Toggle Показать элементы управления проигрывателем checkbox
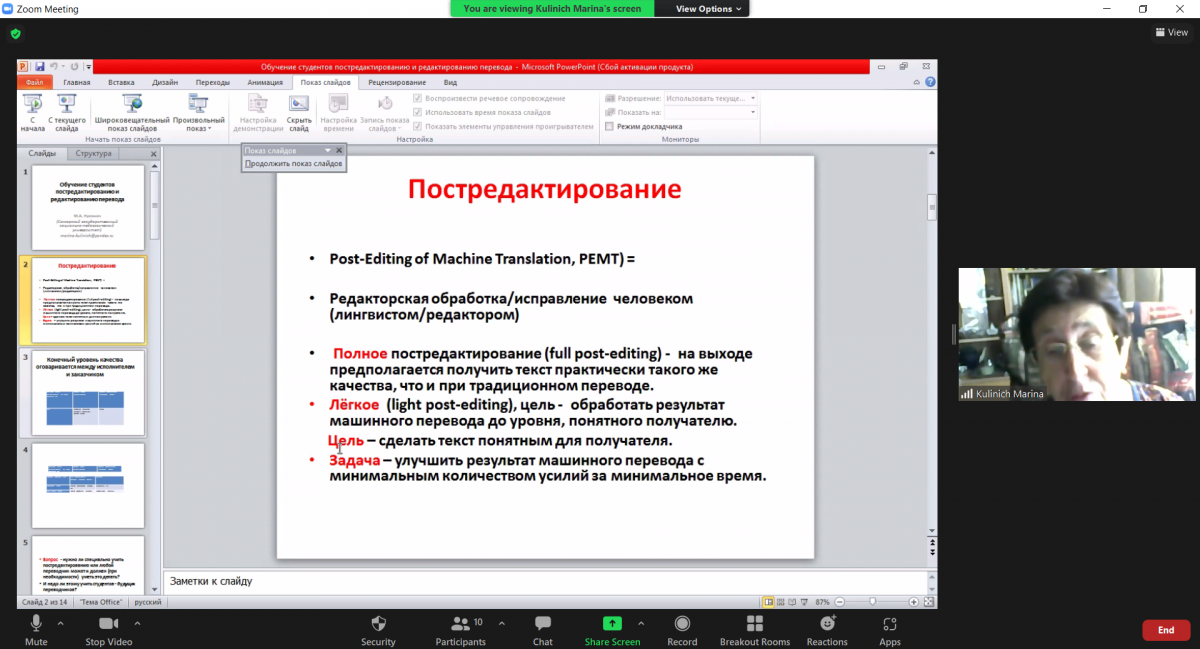 coord(417,127)
